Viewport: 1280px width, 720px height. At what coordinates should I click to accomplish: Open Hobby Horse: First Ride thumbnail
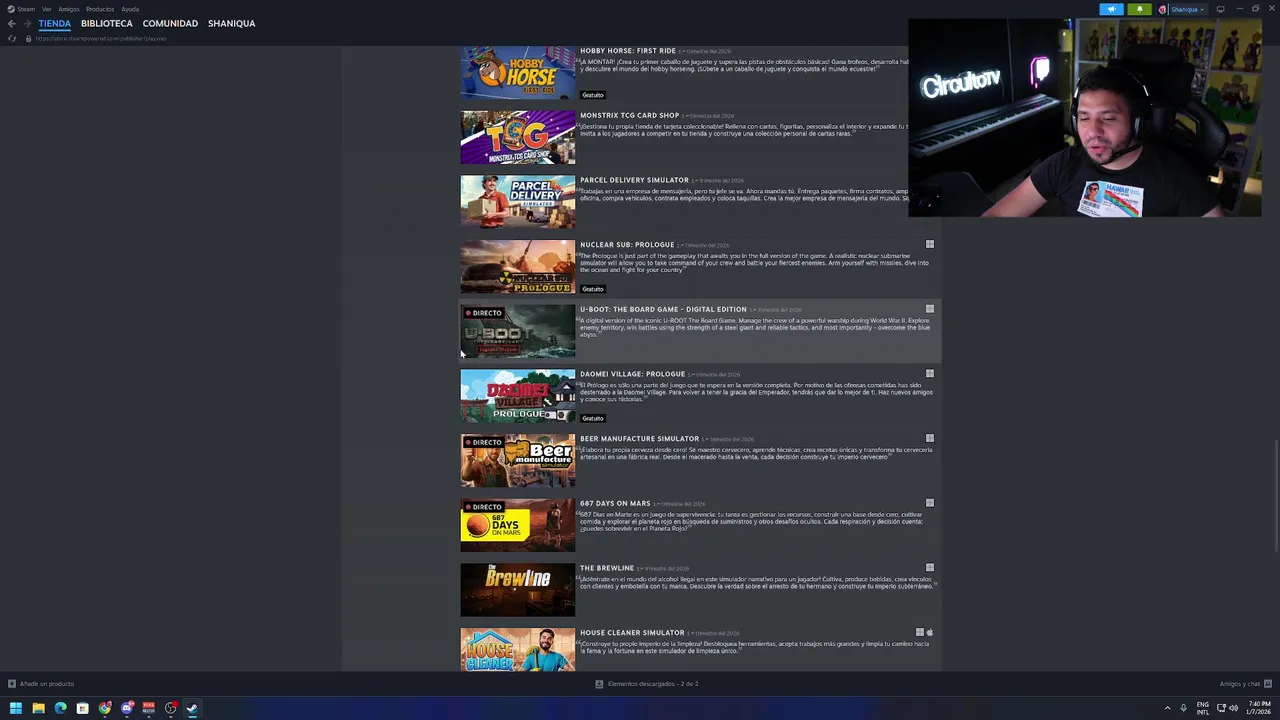point(518,72)
